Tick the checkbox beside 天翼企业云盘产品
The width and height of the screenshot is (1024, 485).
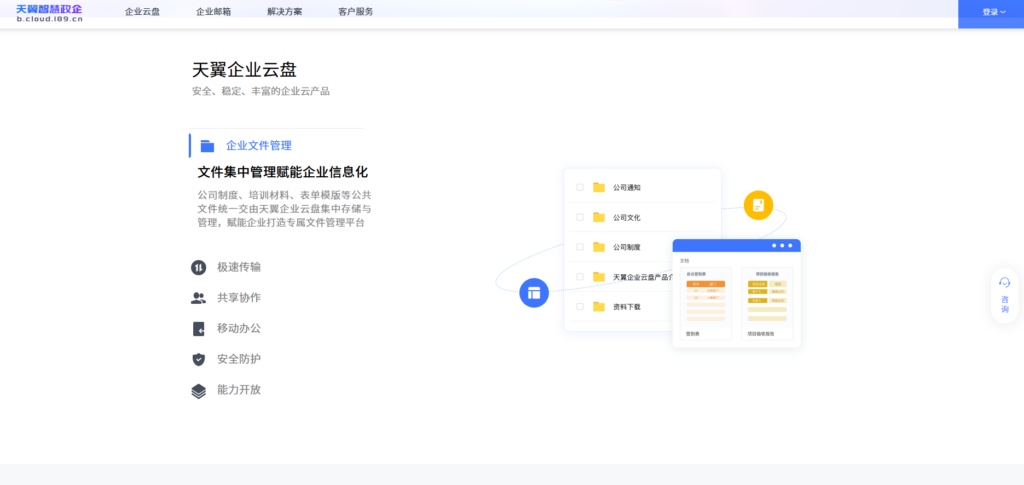580,277
